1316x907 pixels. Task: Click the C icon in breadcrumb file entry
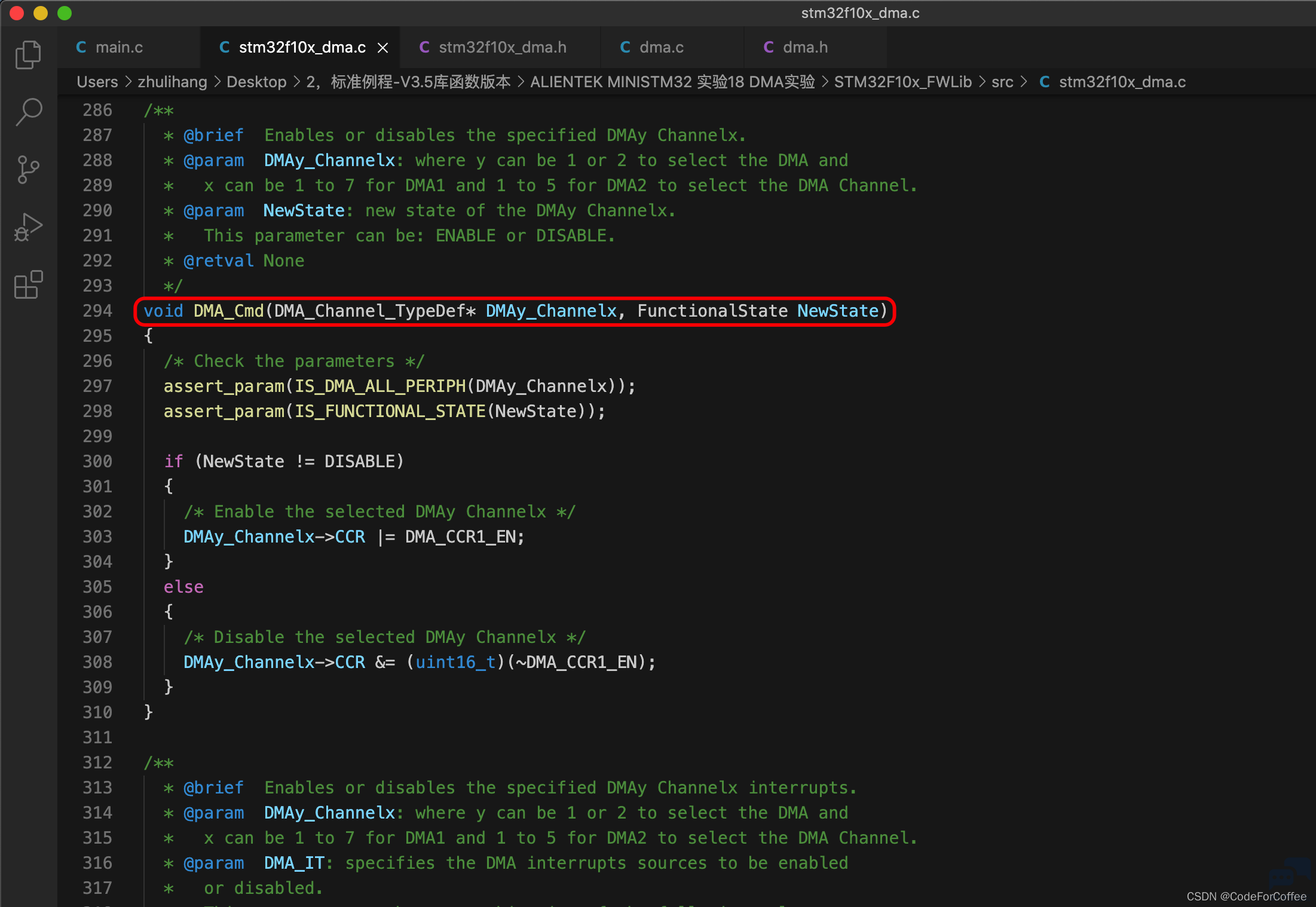click(1045, 82)
